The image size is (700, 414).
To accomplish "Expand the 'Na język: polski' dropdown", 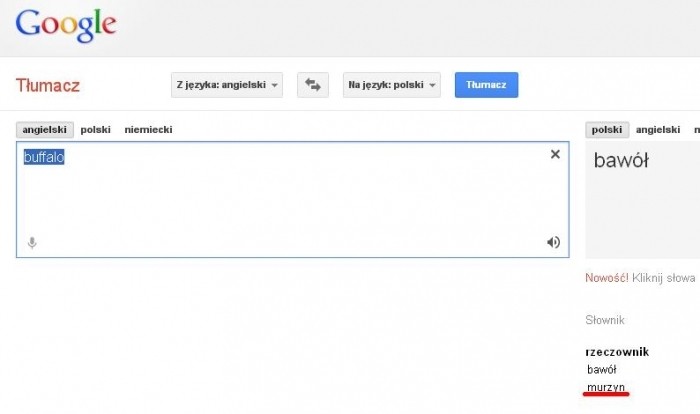I will (392, 85).
